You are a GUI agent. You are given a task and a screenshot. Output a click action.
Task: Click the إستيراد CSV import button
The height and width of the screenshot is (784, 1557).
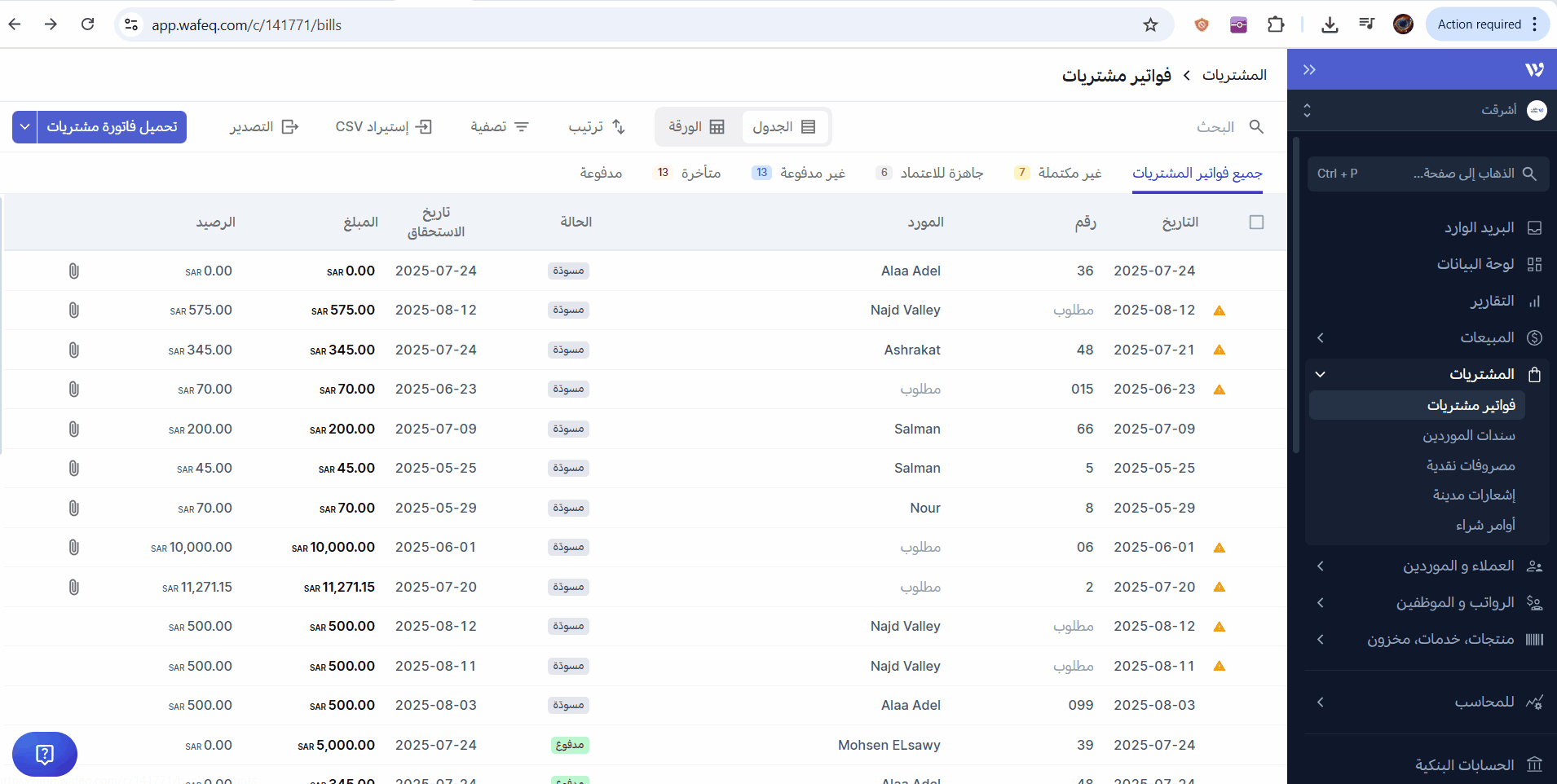(x=383, y=127)
